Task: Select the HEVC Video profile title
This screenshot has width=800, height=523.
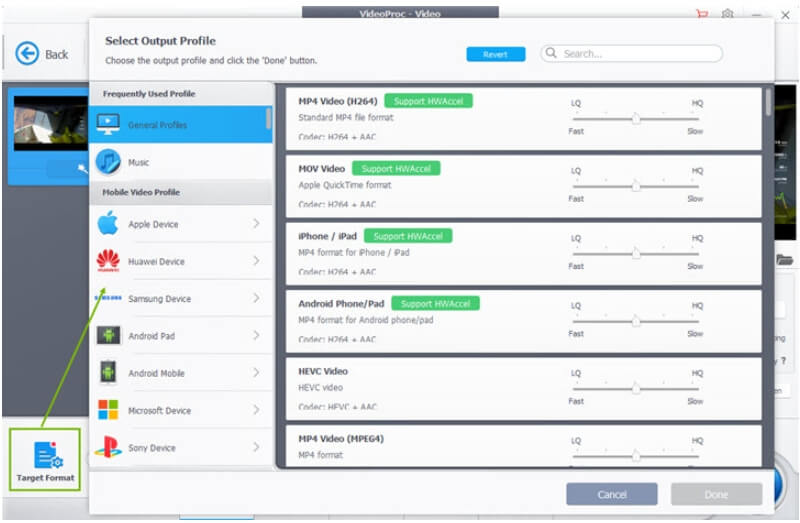Action: (x=323, y=371)
